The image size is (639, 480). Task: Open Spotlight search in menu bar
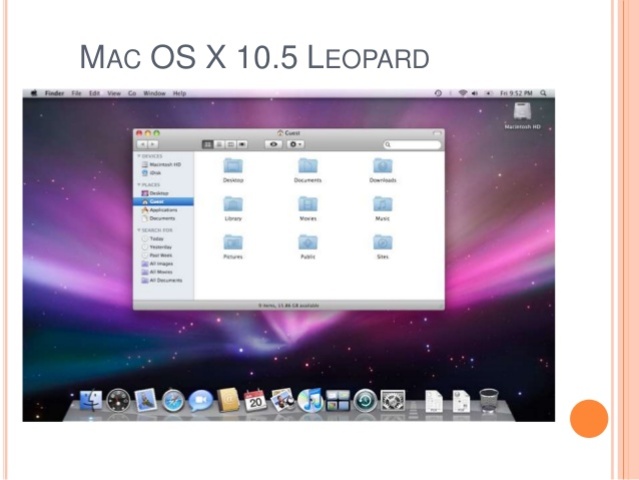pyautogui.click(x=543, y=93)
